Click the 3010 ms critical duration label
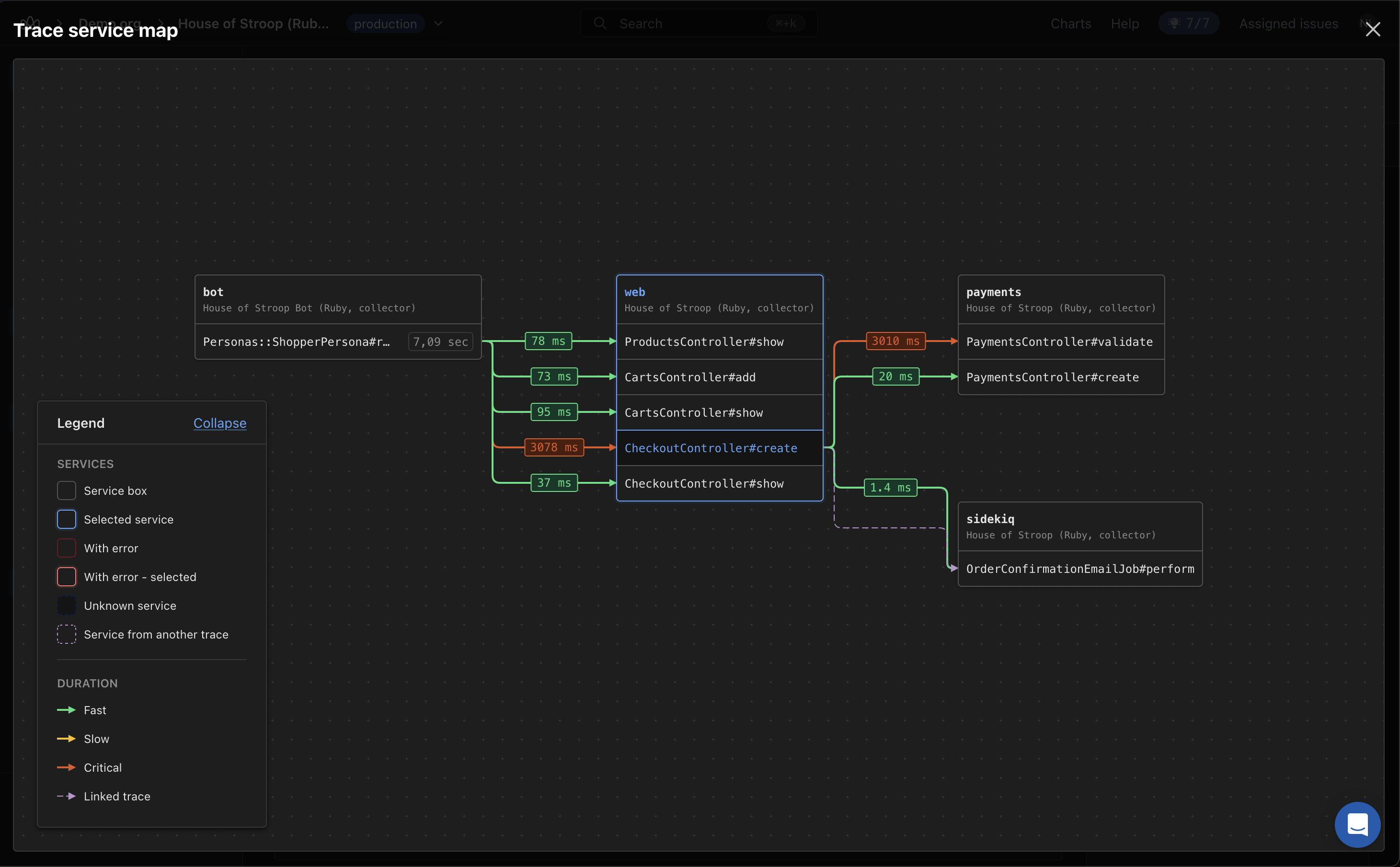Viewport: 1400px width, 867px height. pos(896,341)
